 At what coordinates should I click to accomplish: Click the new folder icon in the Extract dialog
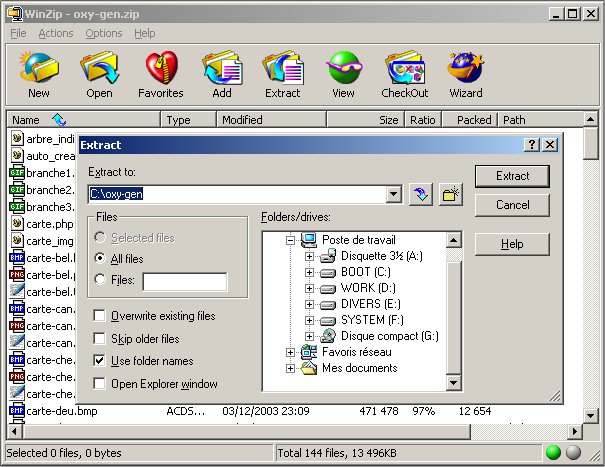pyautogui.click(x=450, y=194)
